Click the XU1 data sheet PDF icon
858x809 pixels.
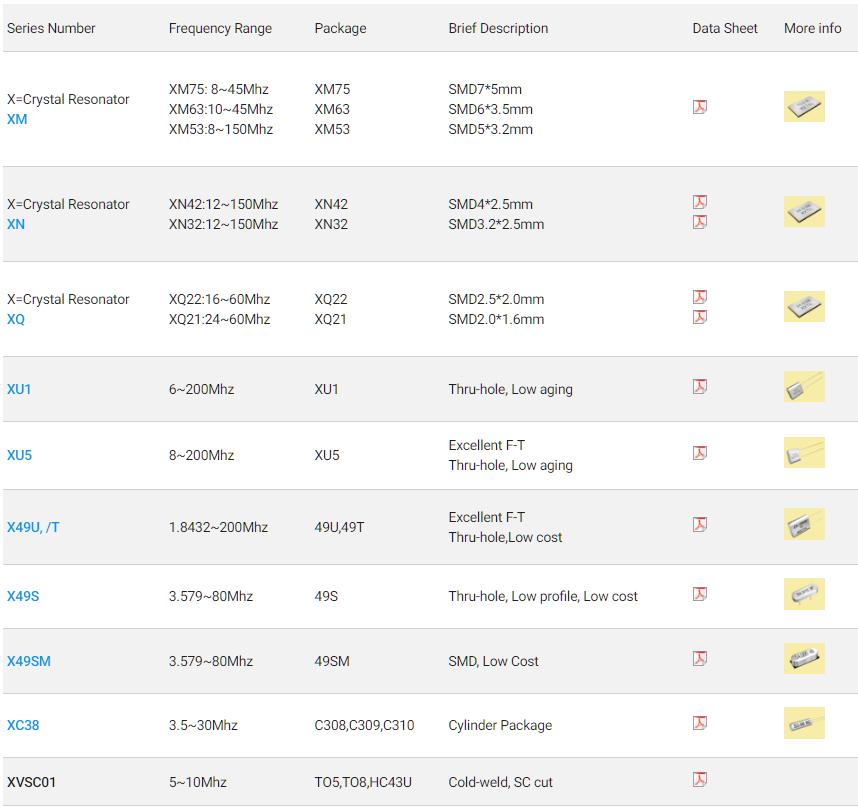point(700,387)
